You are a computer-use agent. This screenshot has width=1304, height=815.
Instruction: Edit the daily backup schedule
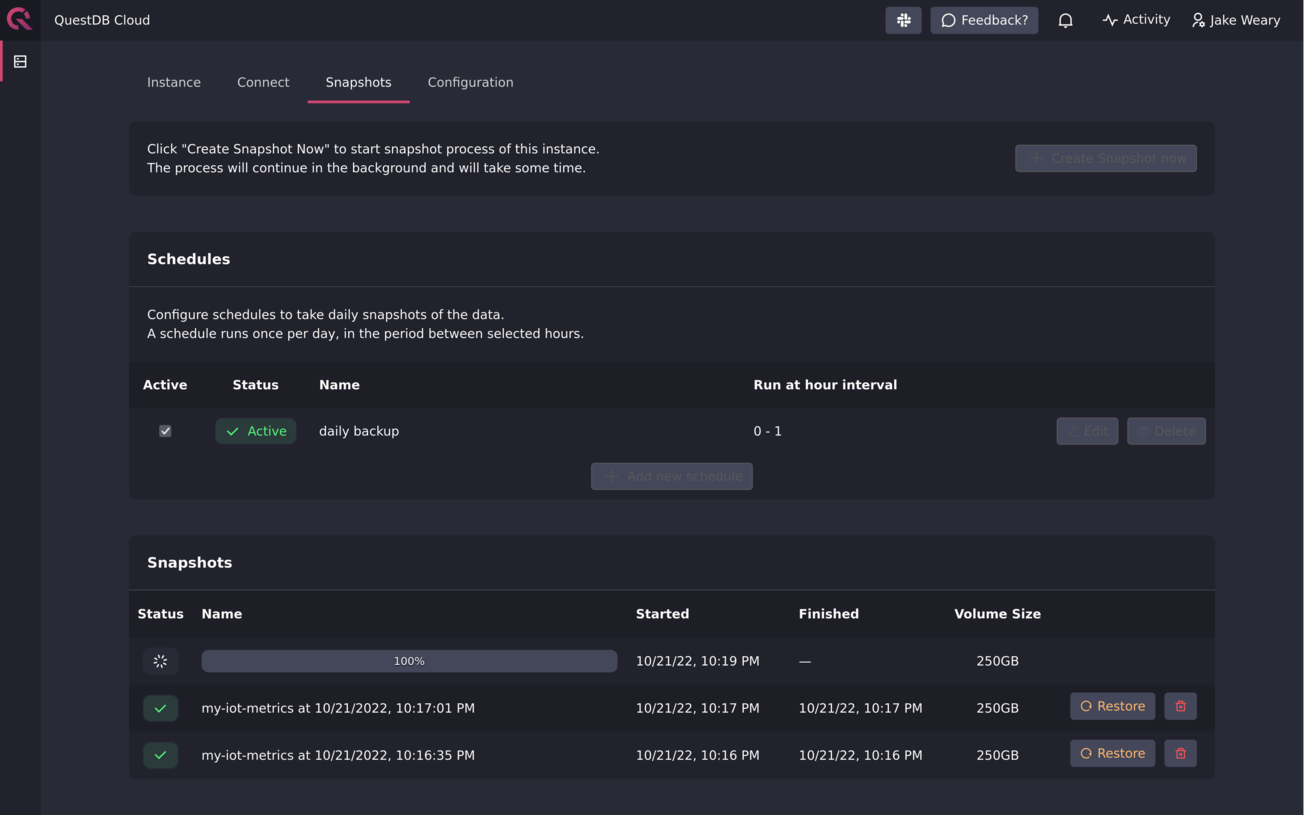click(x=1087, y=431)
